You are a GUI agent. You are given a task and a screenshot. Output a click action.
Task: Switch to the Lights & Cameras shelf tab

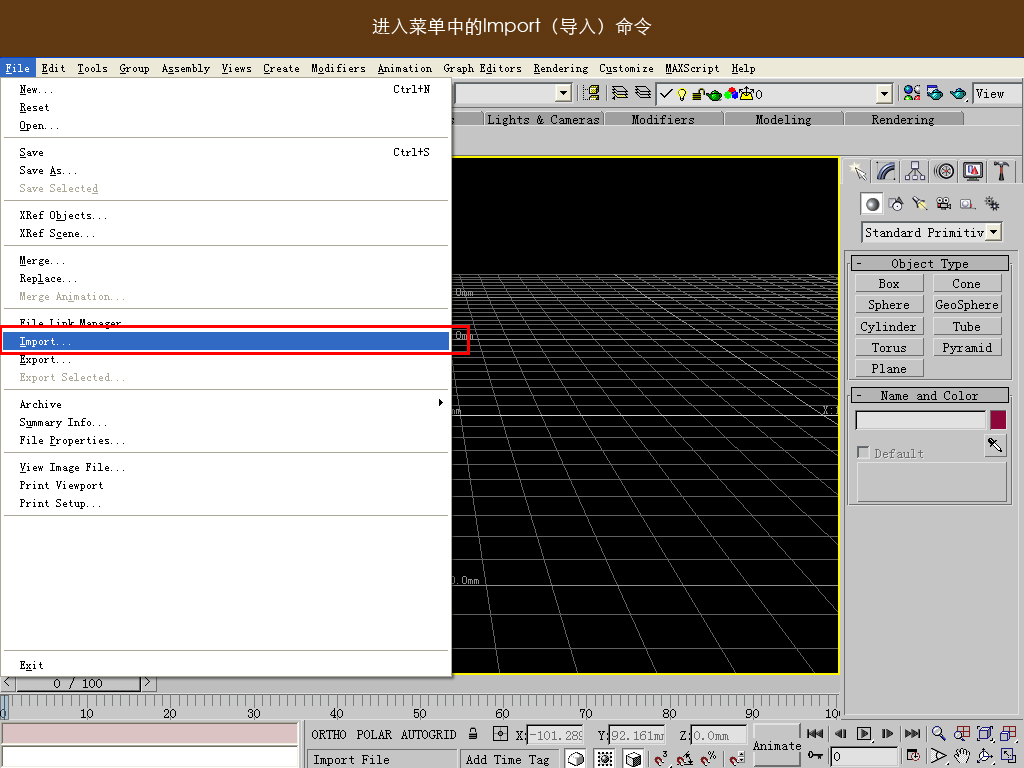point(543,119)
